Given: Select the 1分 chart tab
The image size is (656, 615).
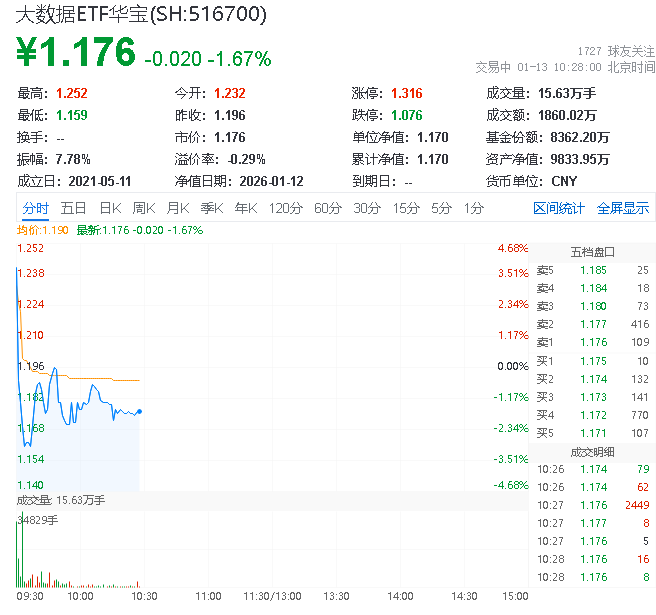Looking at the screenshot, I should point(474,208).
